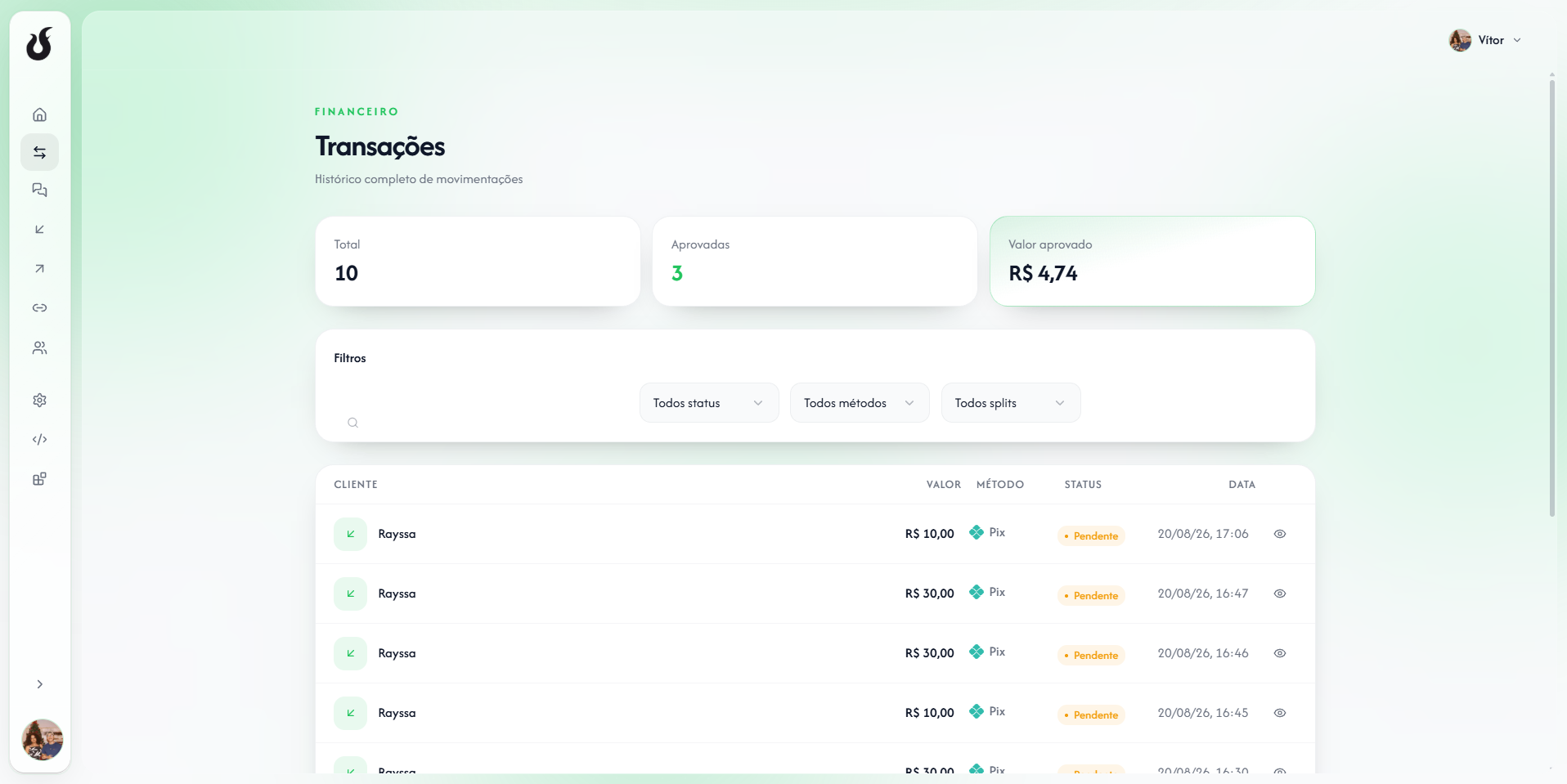Open the settings gear sidebar icon
Viewport: 1567px width, 784px height.
pyautogui.click(x=39, y=400)
